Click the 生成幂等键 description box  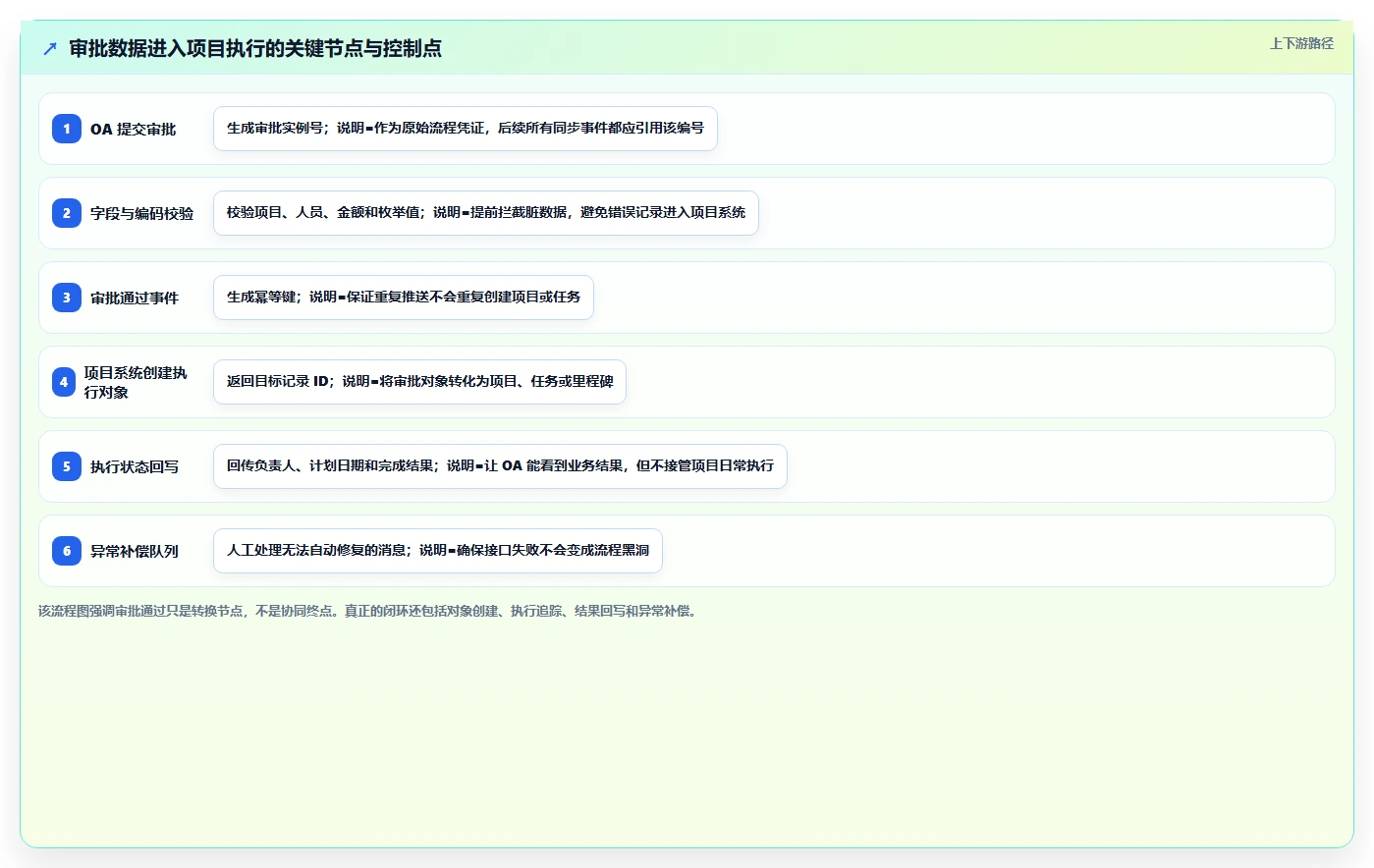404,298
